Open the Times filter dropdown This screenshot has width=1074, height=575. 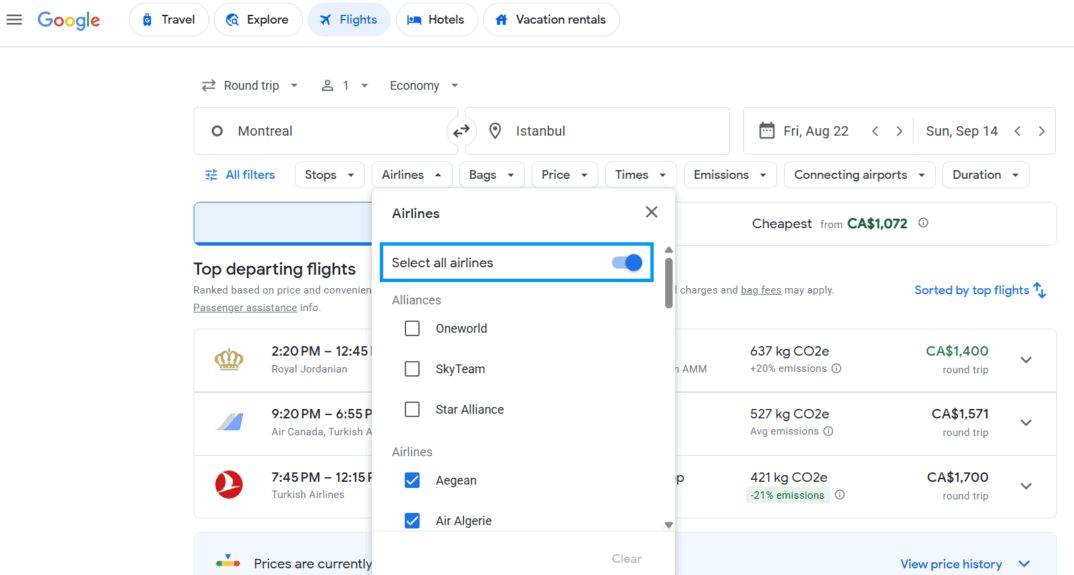pos(640,175)
